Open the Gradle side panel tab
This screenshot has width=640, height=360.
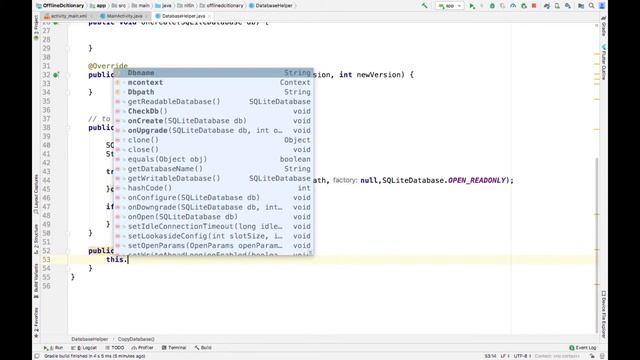point(603,27)
